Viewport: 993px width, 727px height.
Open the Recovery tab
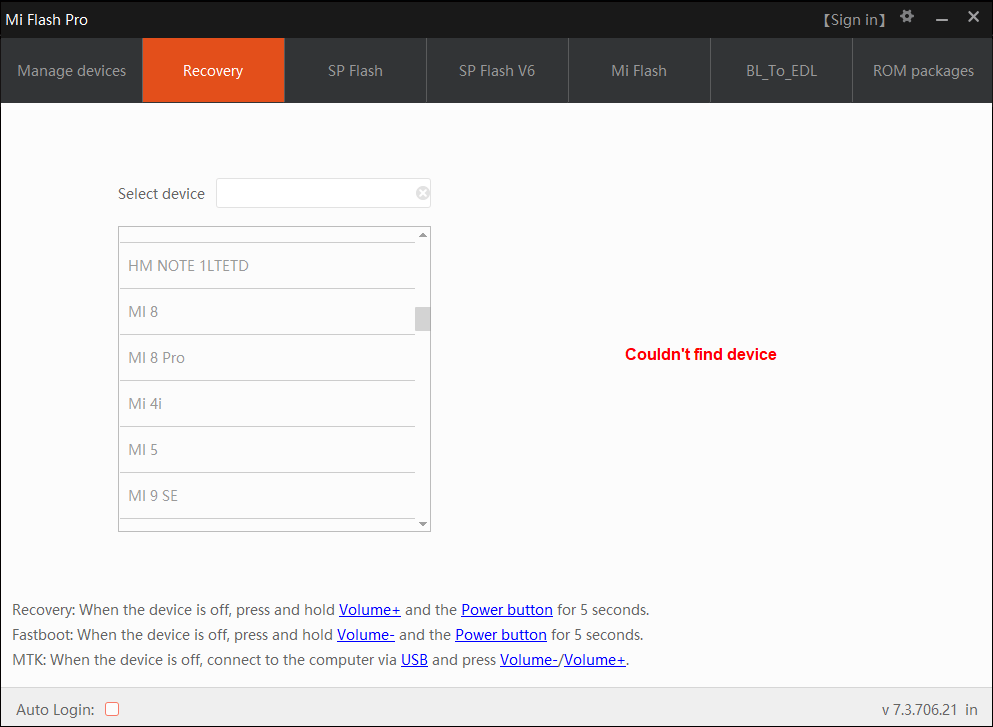[212, 70]
